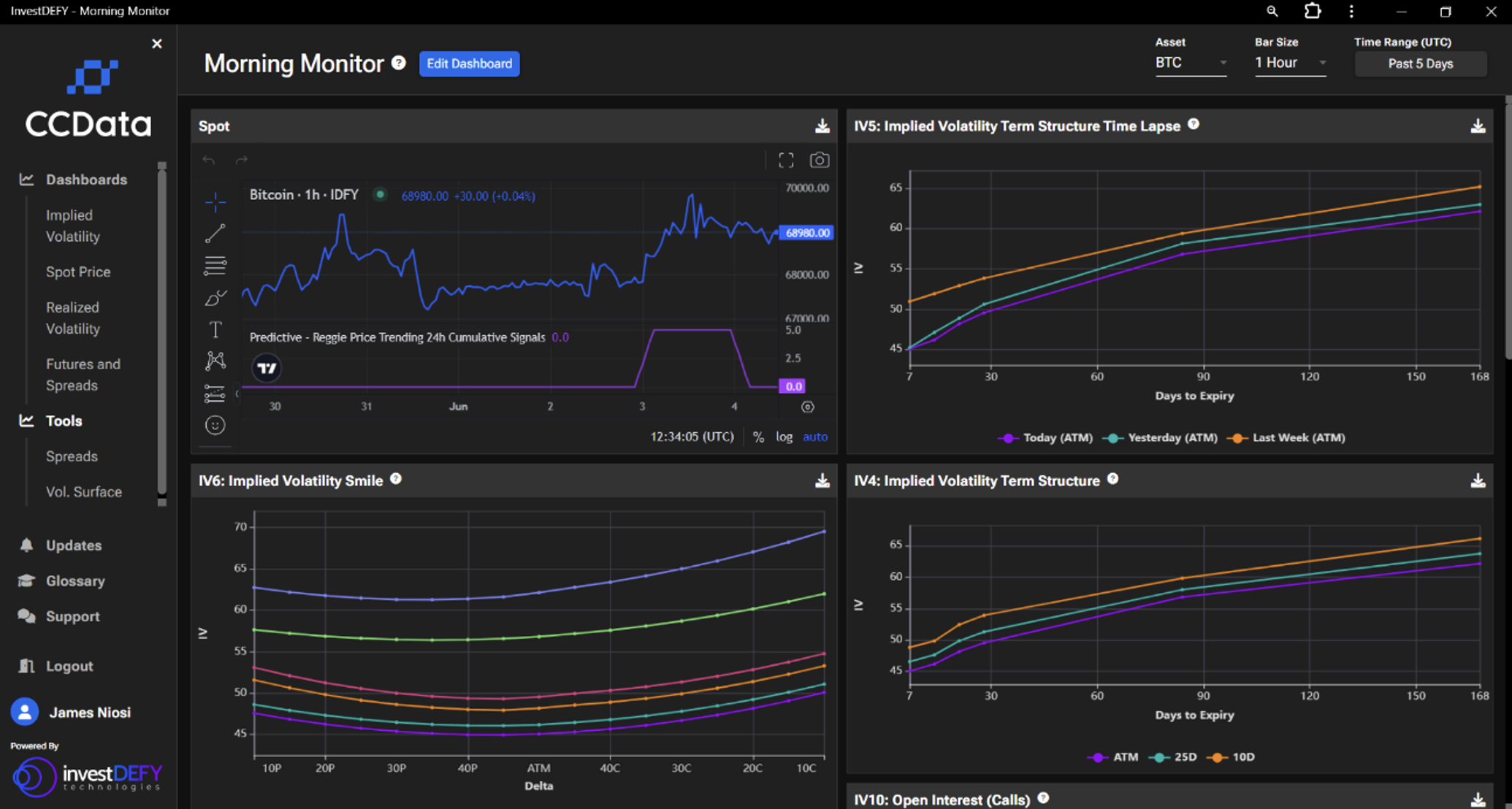This screenshot has height=809, width=1512.
Task: Take a chart snapshot with camera icon
Action: click(x=820, y=160)
